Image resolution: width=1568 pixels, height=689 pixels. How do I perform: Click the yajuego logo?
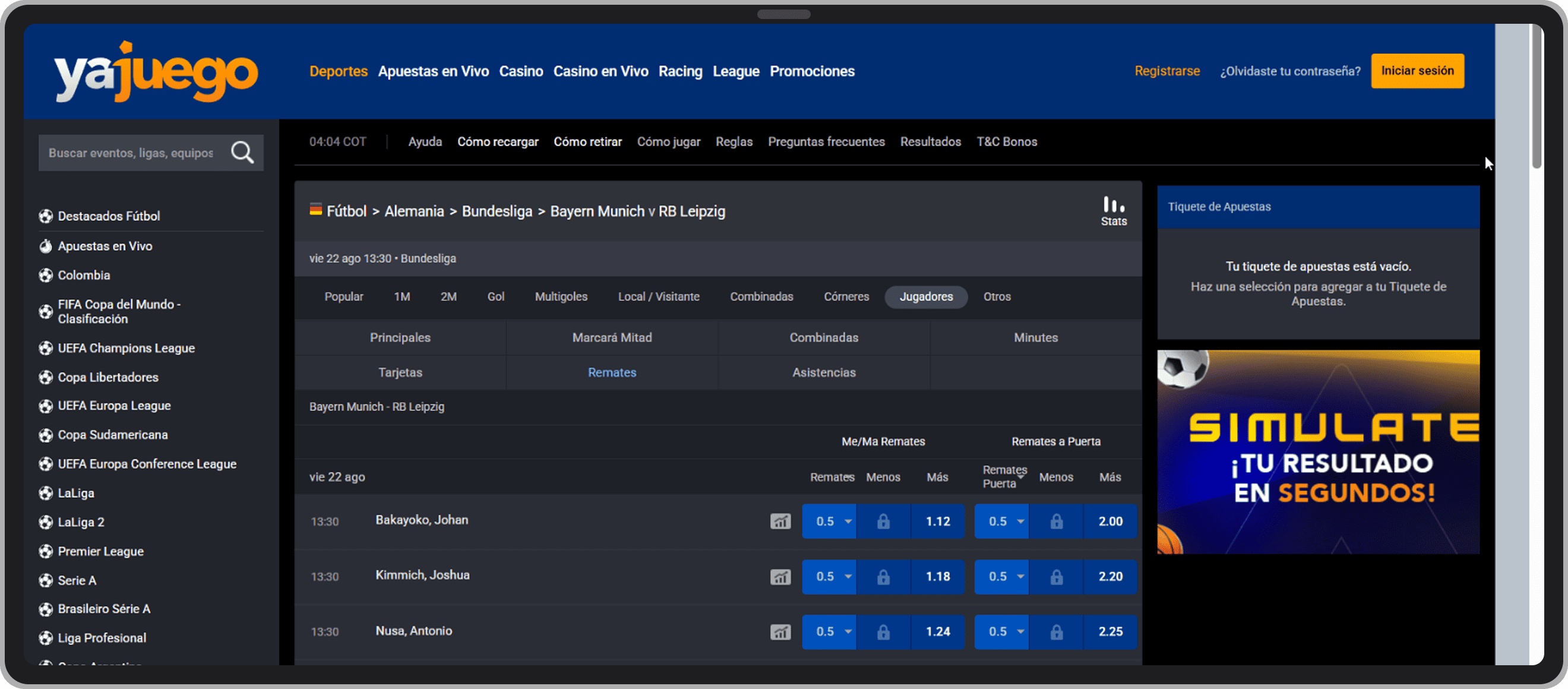(156, 72)
